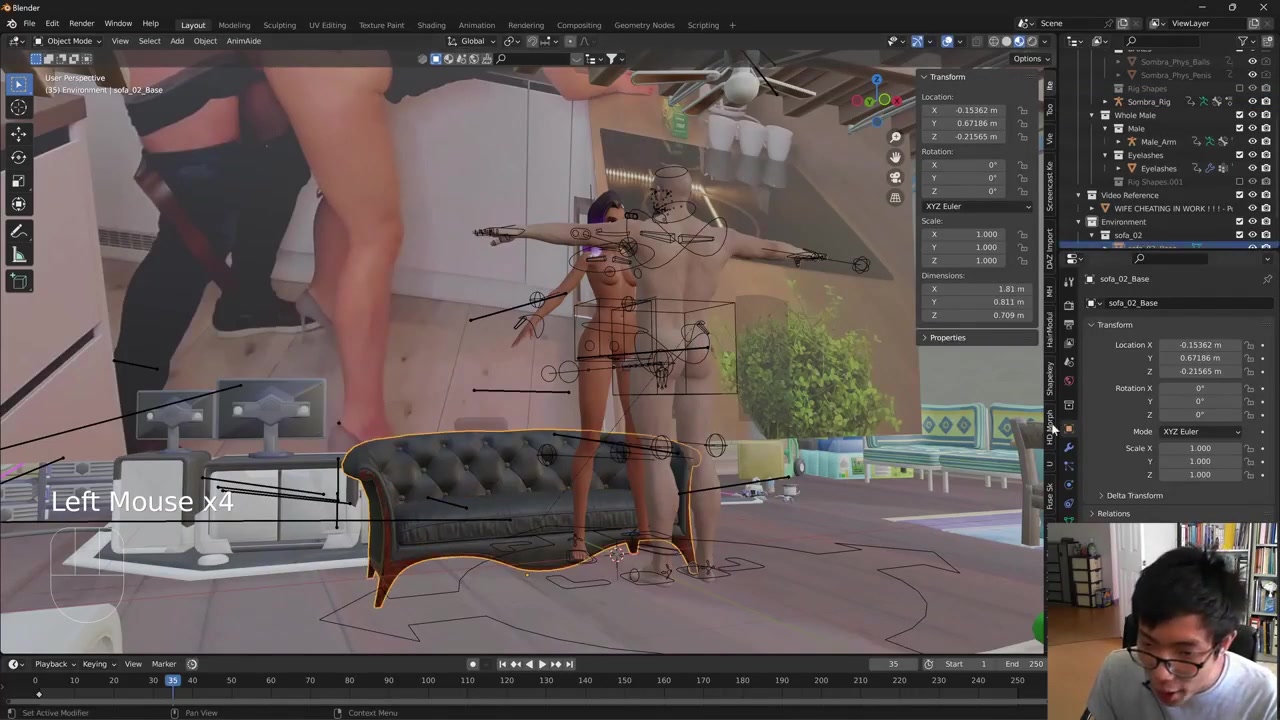Screen dimensions: 1280x720
Task: Select the Rotate tool in the left toolbar
Action: (18, 157)
